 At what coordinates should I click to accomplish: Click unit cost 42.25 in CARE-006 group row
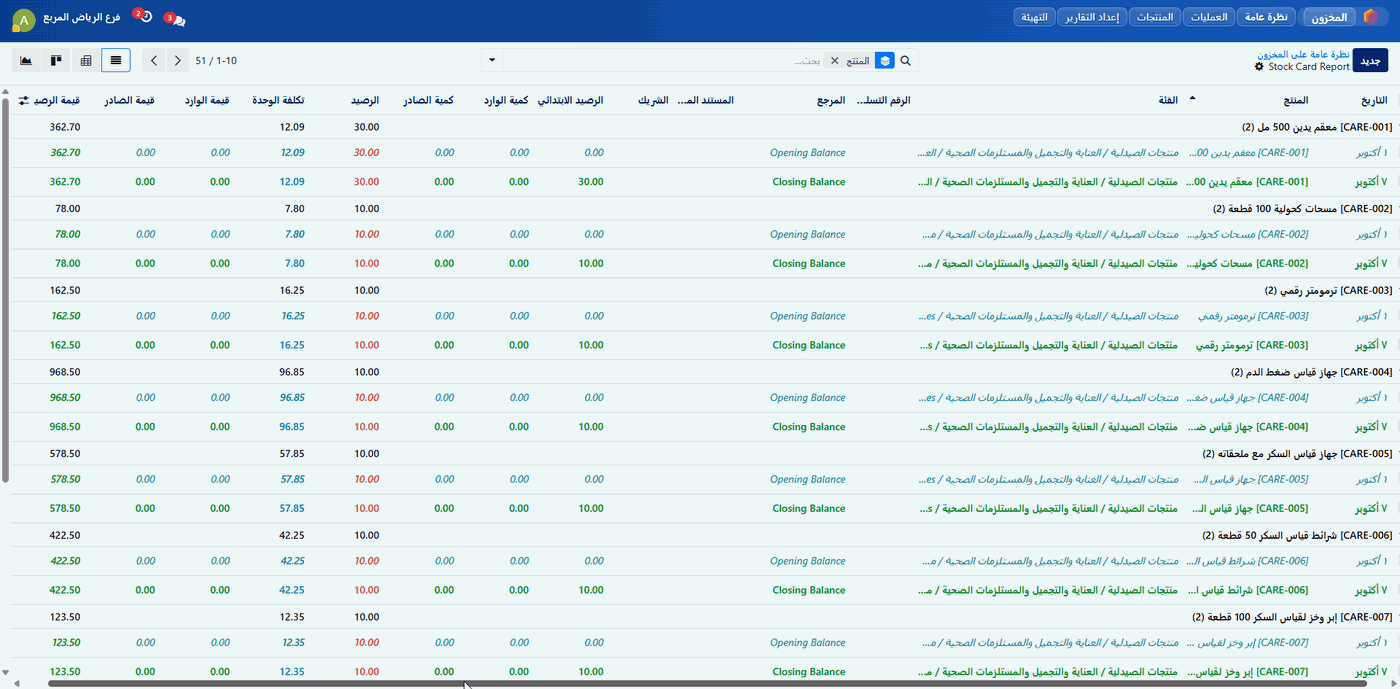click(x=292, y=535)
